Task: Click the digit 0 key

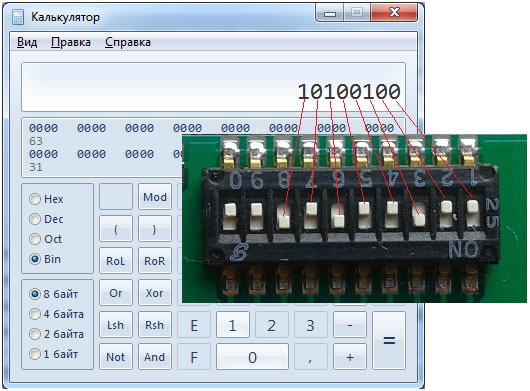Action: pos(252,357)
